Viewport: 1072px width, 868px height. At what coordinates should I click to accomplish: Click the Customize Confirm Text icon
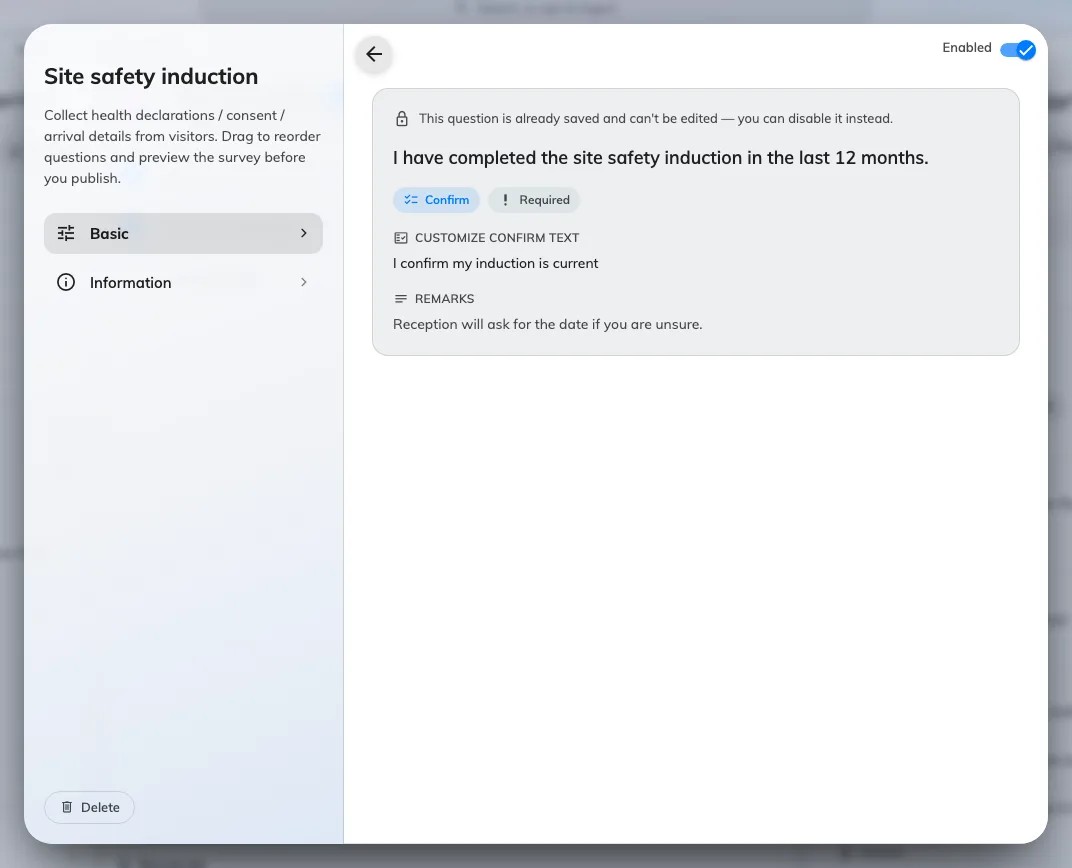pyautogui.click(x=401, y=238)
